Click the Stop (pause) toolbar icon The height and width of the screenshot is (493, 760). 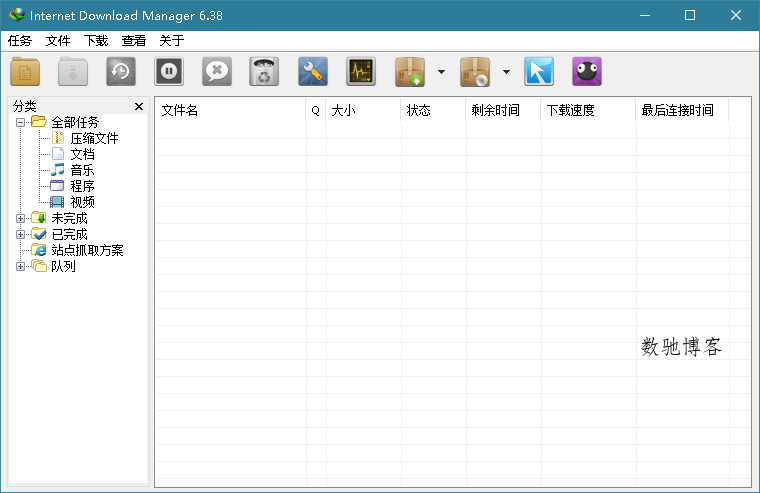169,72
